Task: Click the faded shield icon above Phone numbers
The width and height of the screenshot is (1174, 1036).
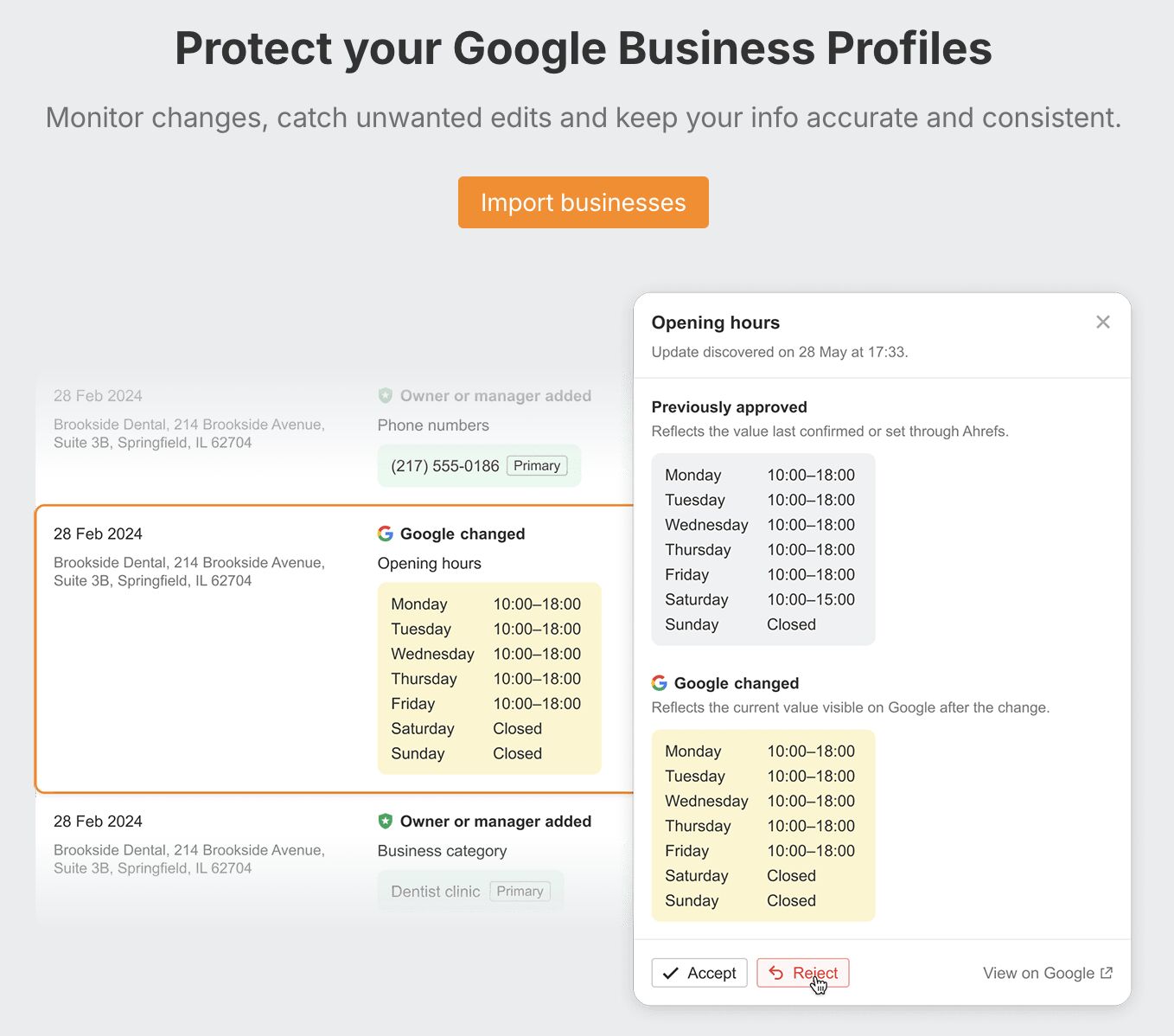Action: click(x=386, y=396)
